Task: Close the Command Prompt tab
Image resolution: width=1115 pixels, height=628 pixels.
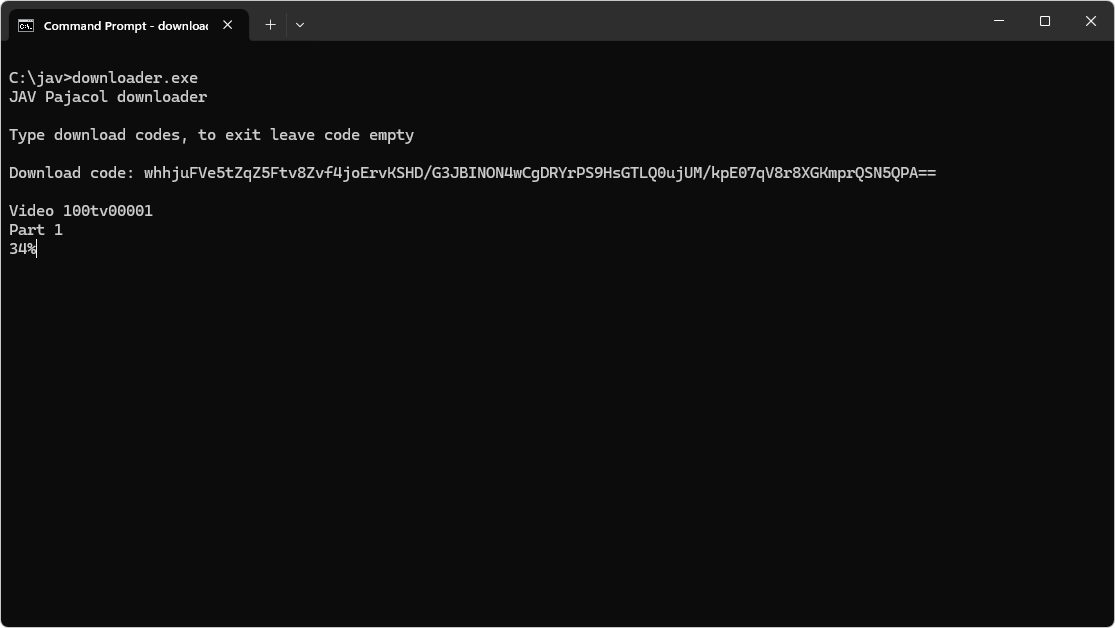Action: click(228, 25)
